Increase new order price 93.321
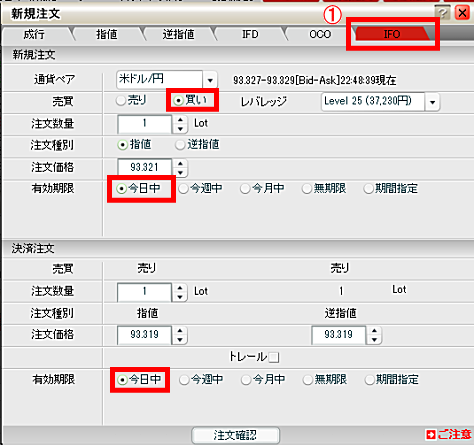474x446 pixels. [x=180, y=164]
